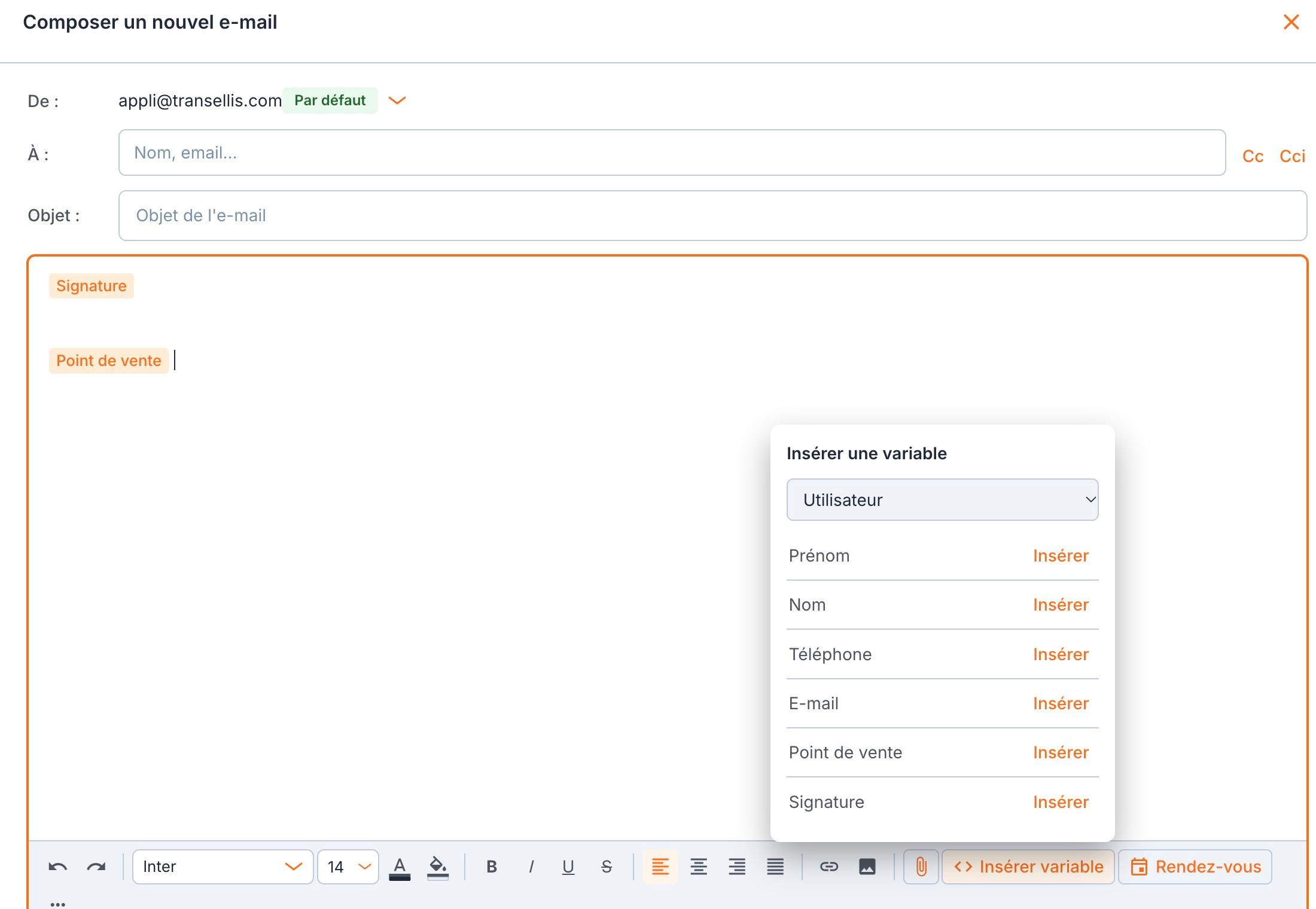The image size is (1316, 909).
Task: Redo the last action
Action: tap(96, 867)
